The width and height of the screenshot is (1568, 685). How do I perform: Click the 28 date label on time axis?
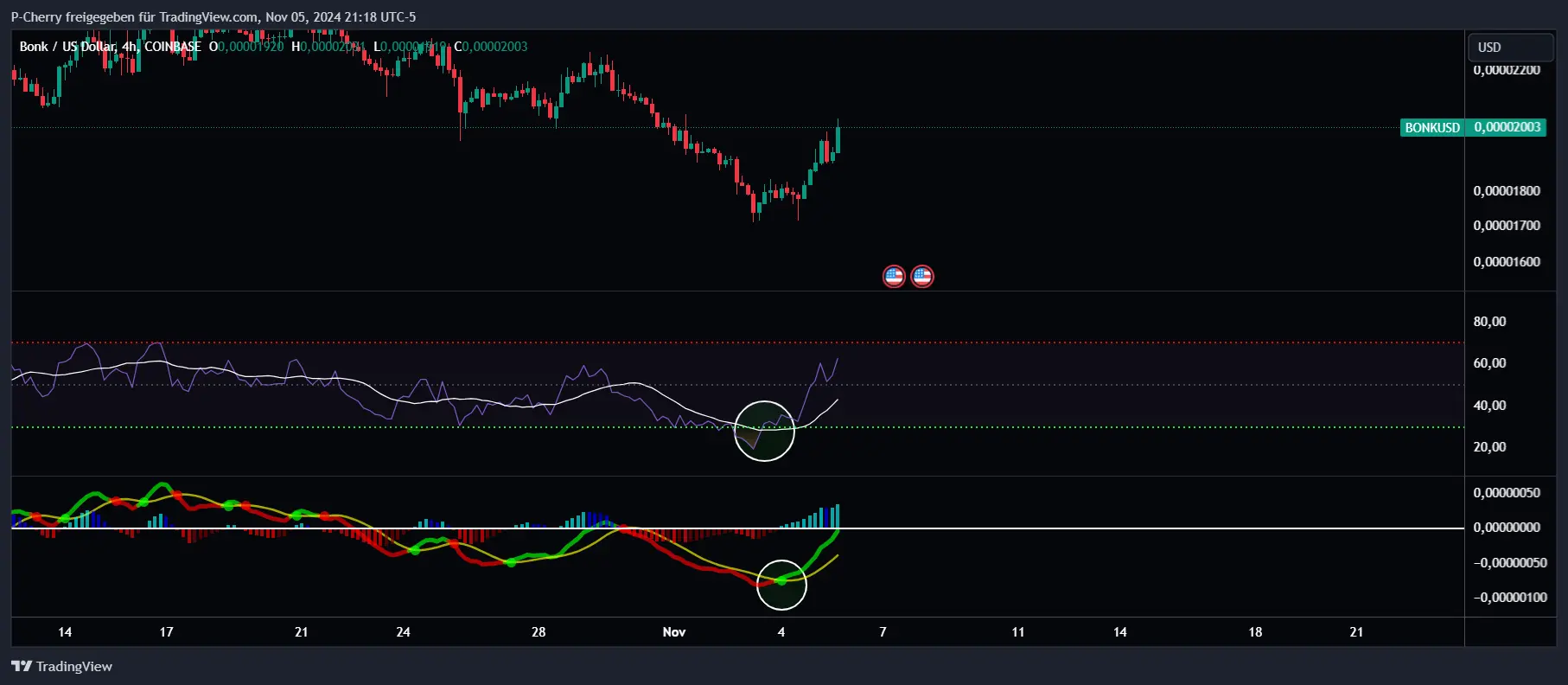pos(539,632)
